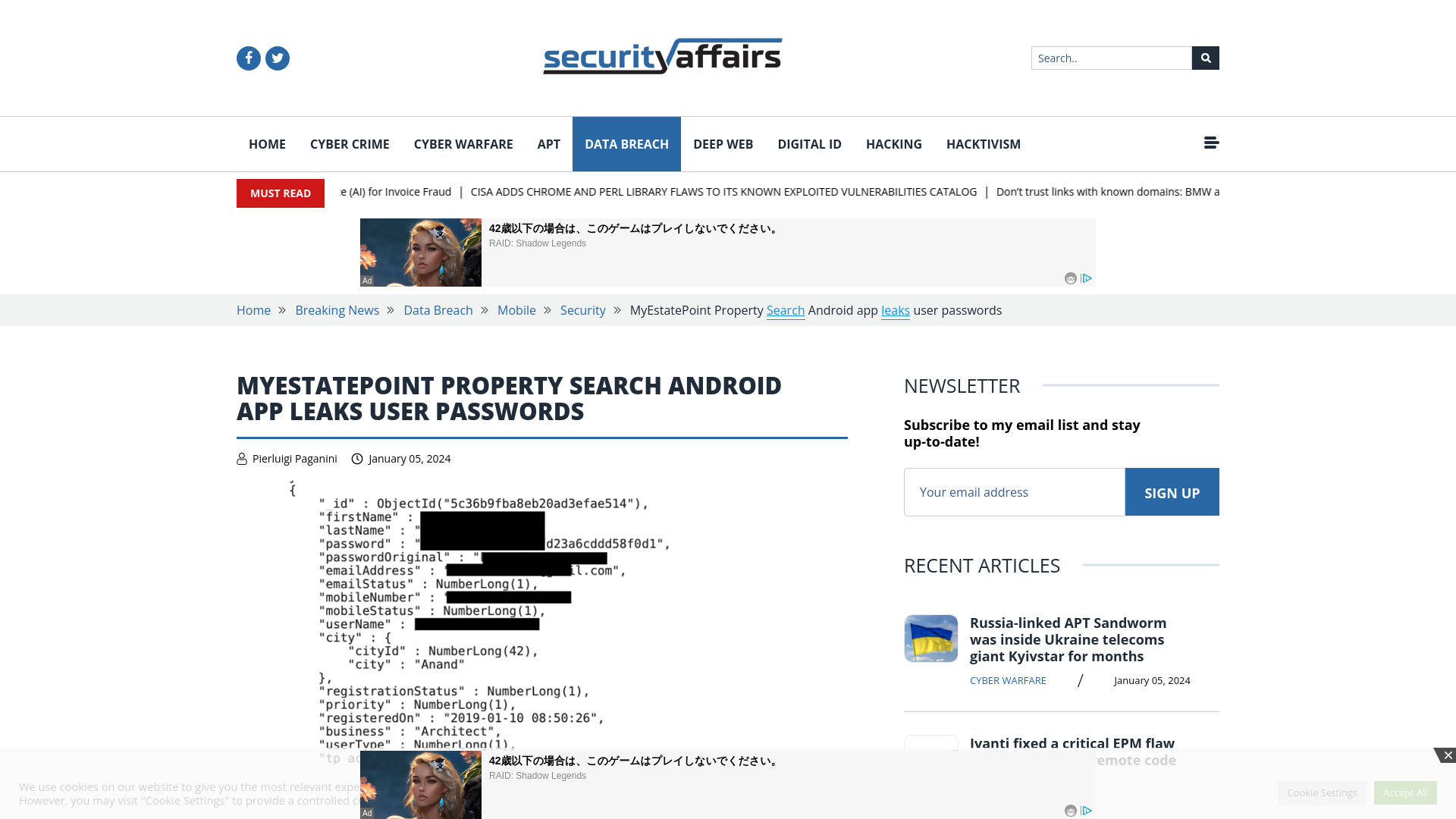This screenshot has height=819, width=1456.
Task: Open the Facebook social icon
Action: (x=248, y=57)
